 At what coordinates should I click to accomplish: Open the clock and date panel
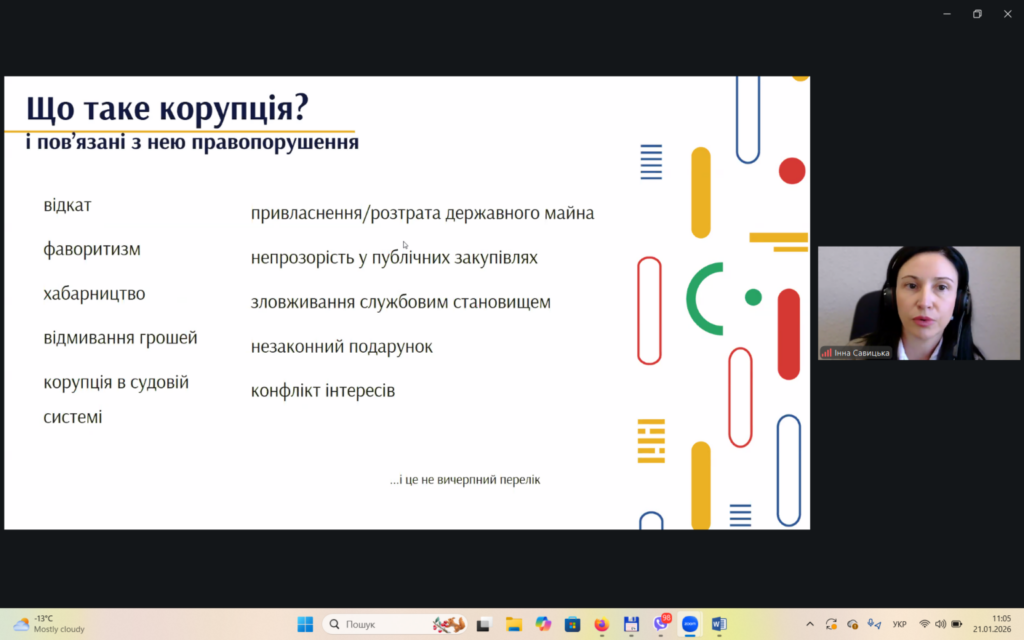(1000, 624)
